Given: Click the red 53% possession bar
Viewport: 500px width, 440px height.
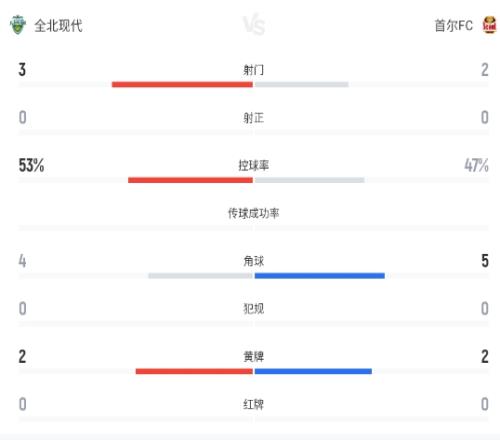Looking at the screenshot, I should tap(190, 180).
